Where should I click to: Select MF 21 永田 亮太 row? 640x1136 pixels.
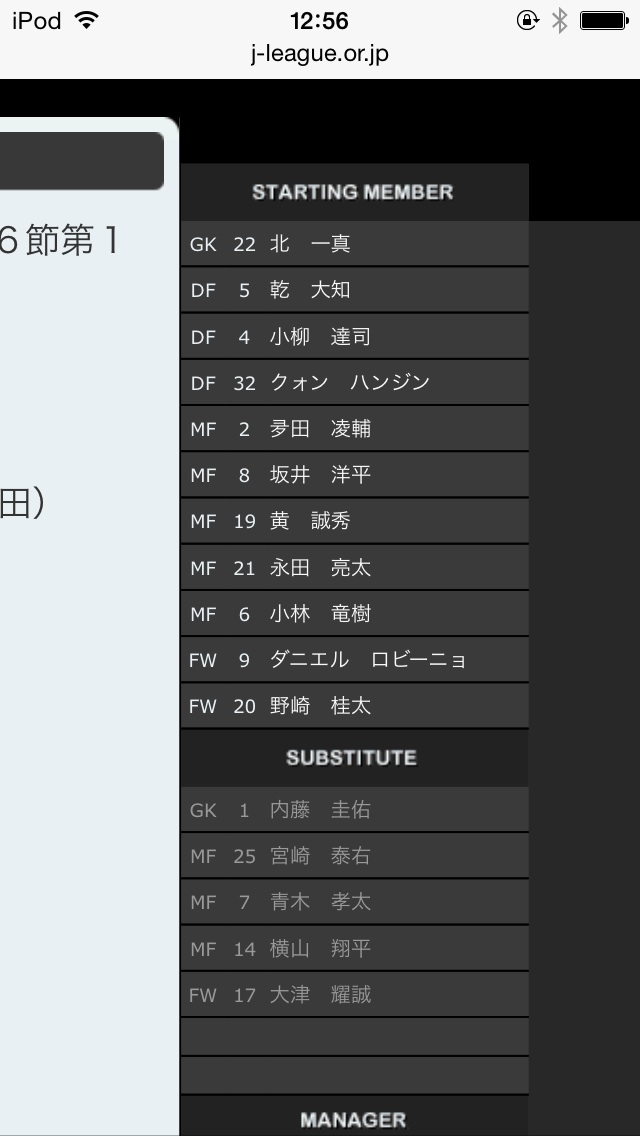(354, 568)
